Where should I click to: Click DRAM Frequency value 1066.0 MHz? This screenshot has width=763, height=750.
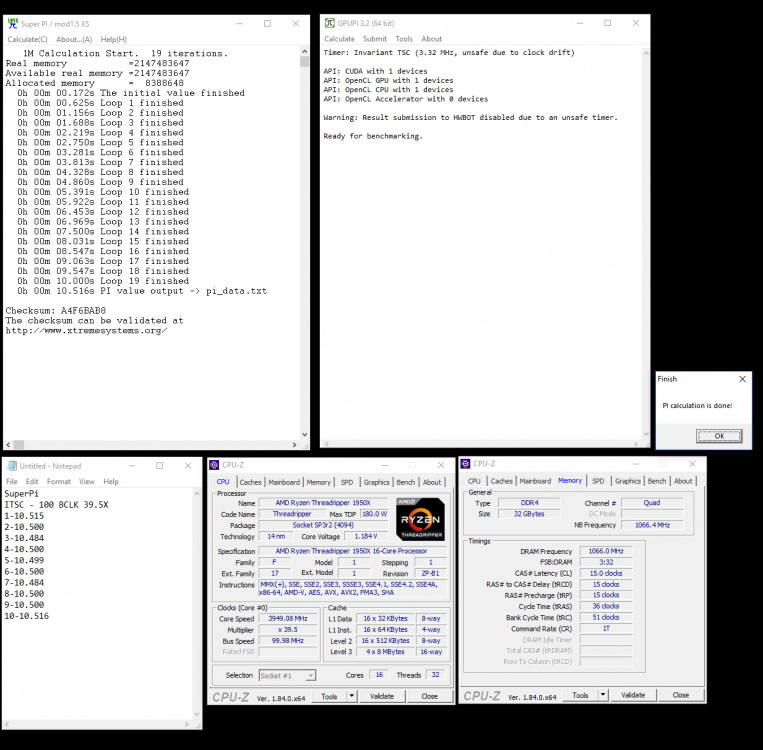click(606, 551)
